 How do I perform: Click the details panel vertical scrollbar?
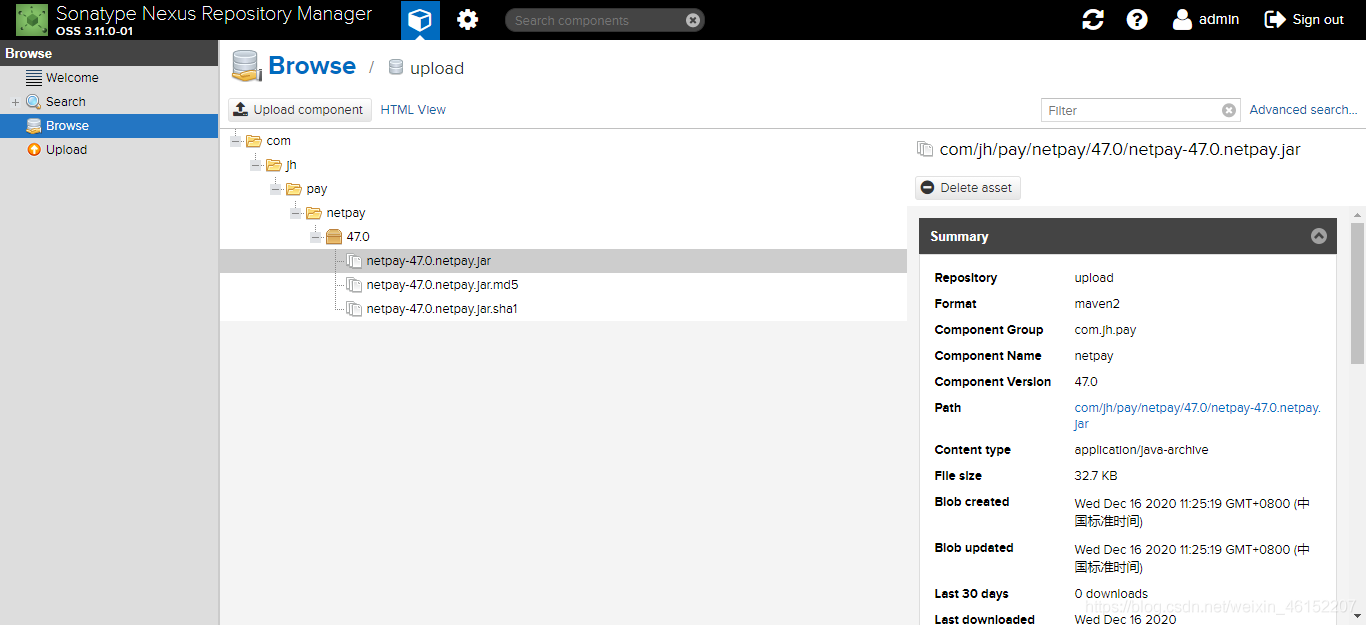(x=1358, y=293)
